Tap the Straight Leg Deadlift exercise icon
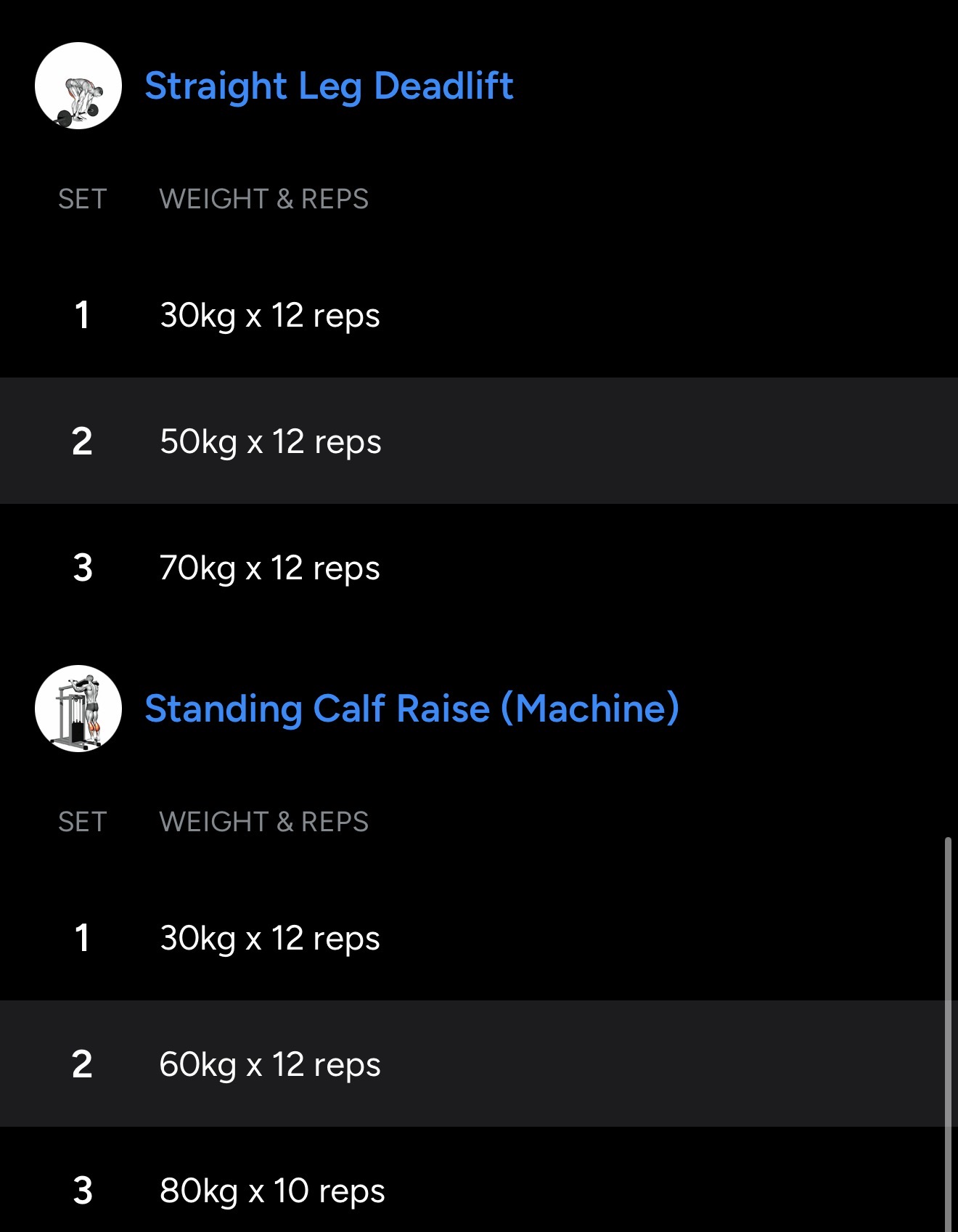The width and height of the screenshot is (958, 1232). (78, 86)
